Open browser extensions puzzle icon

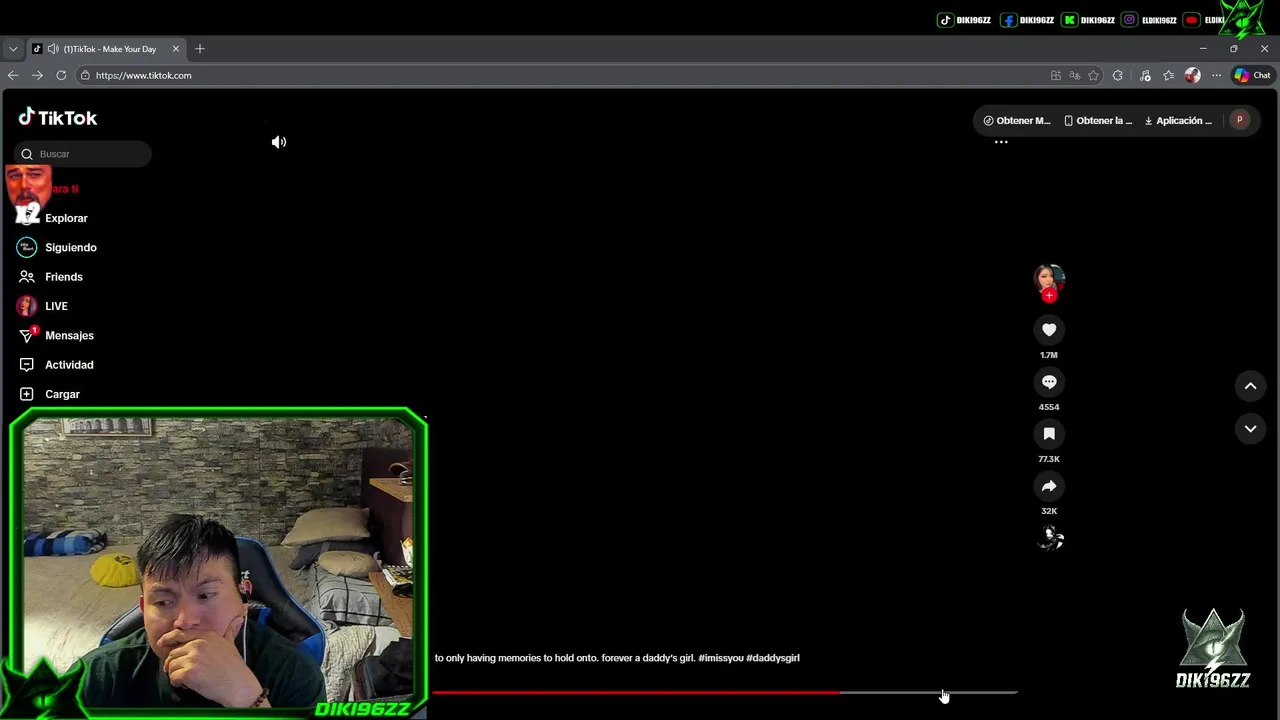[1118, 75]
